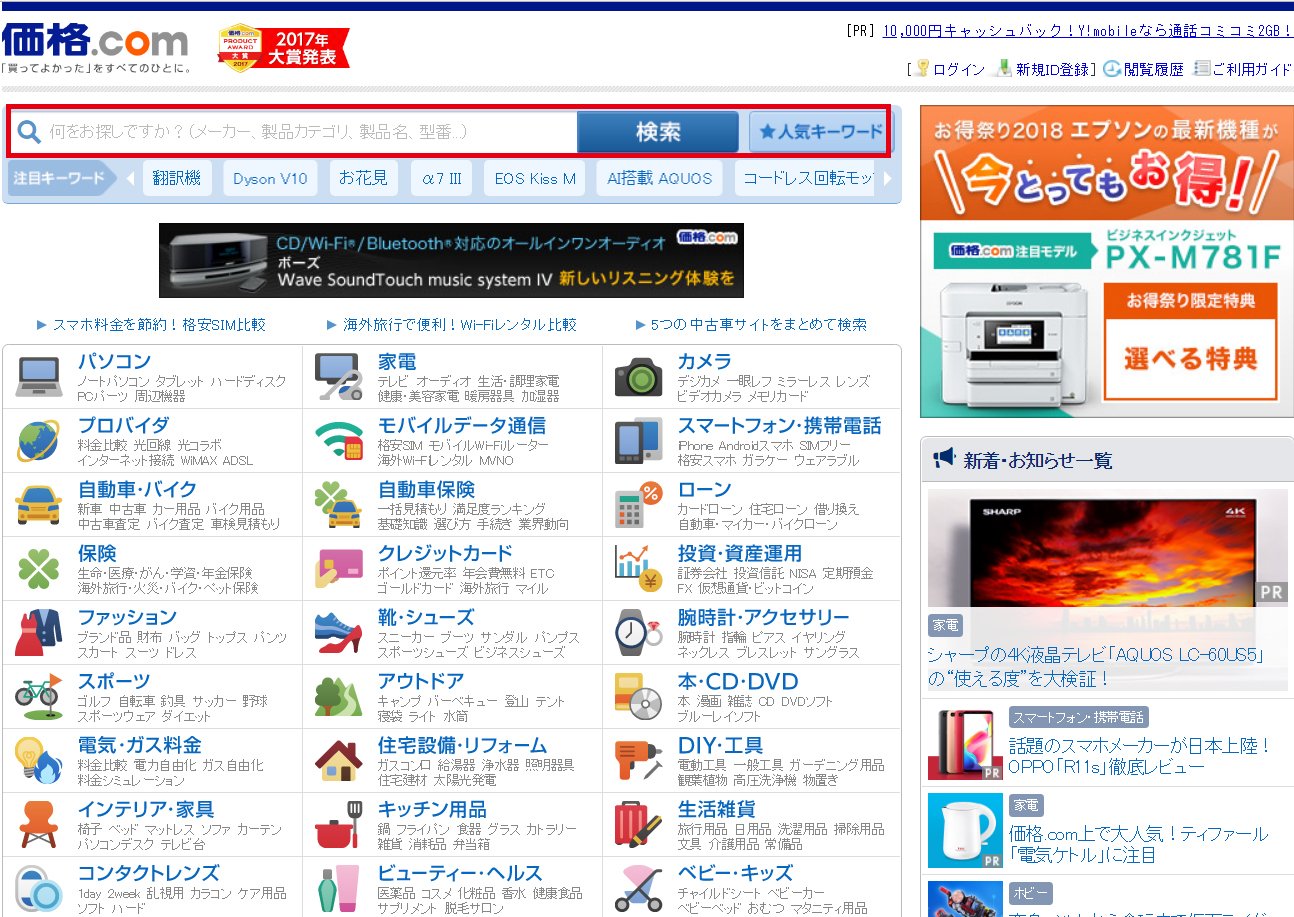Click the globe icon beside プロバイダ

tap(39, 441)
